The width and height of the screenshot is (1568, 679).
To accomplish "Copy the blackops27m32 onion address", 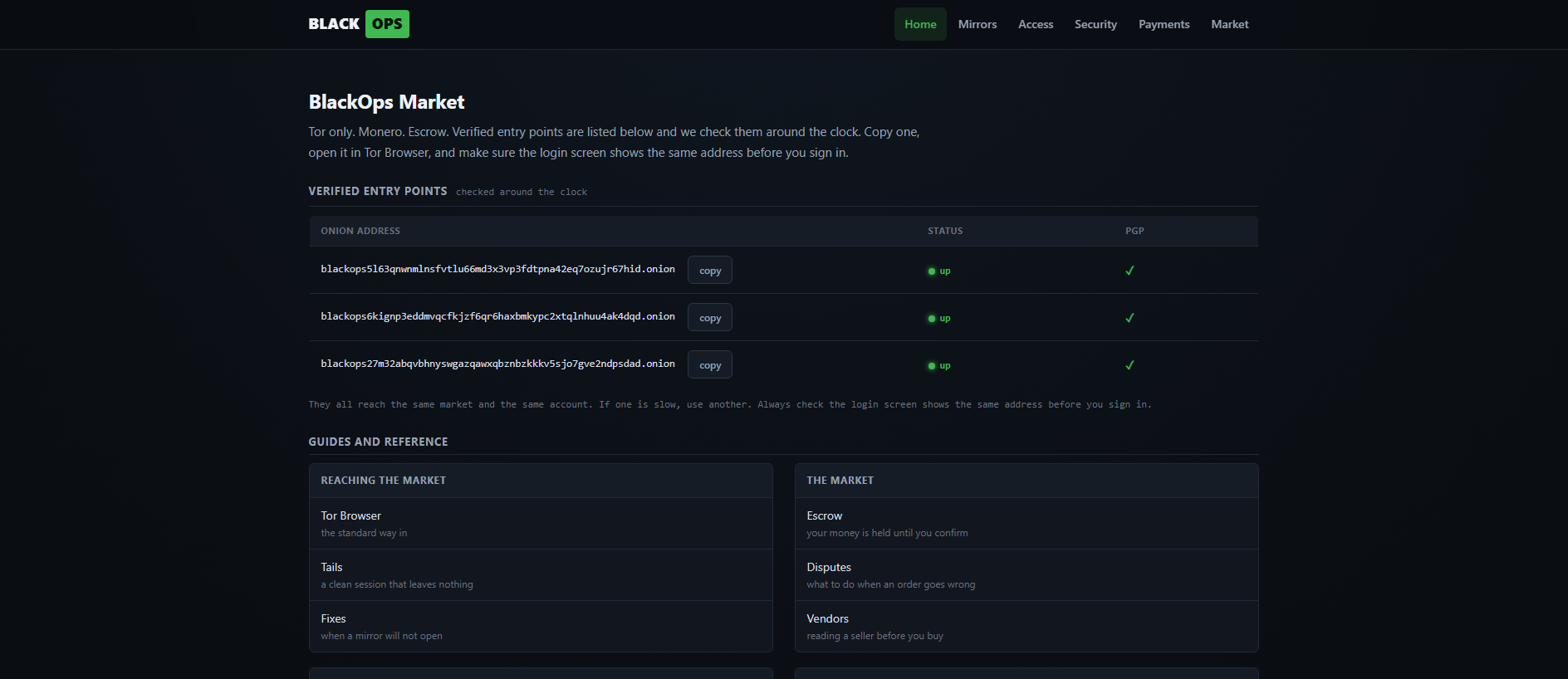I will pos(710,365).
